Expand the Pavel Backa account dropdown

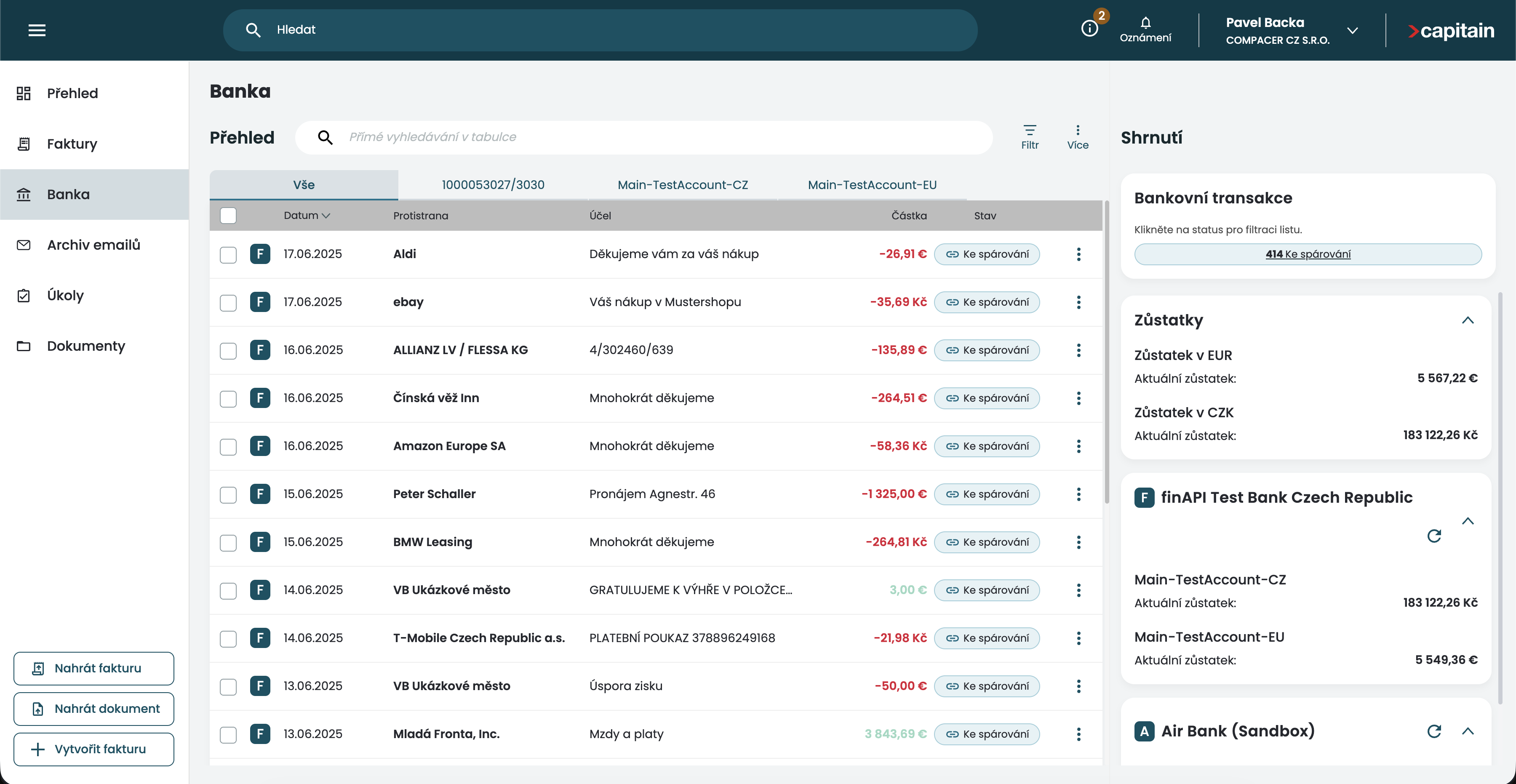pos(1352,31)
